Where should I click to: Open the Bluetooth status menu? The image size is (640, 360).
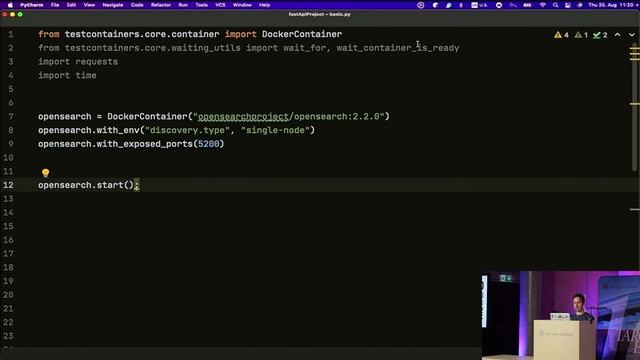pyautogui.click(x=461, y=5)
